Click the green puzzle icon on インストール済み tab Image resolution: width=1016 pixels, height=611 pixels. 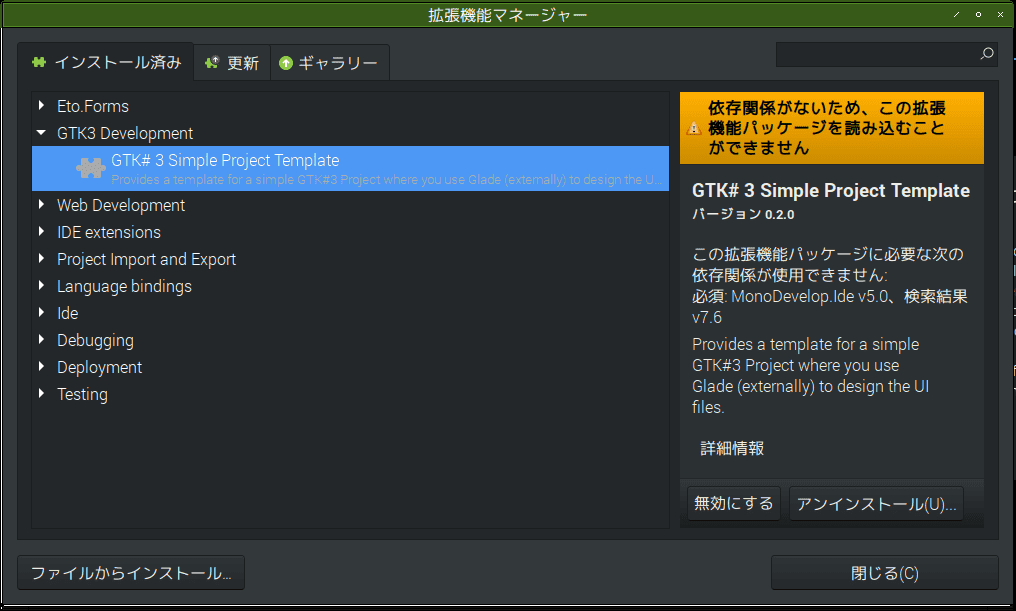point(39,61)
